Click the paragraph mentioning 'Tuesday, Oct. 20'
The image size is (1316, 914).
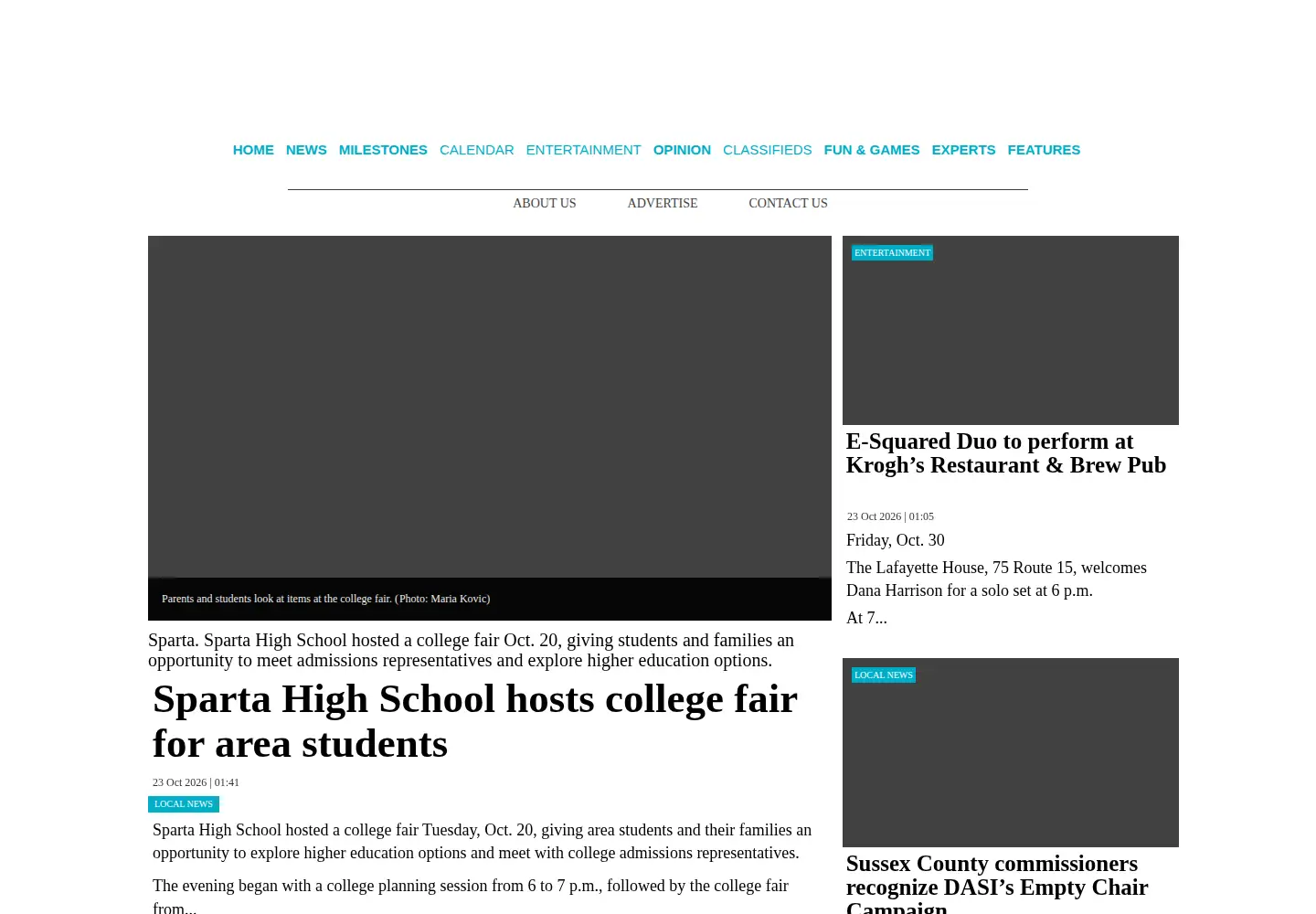(482, 841)
